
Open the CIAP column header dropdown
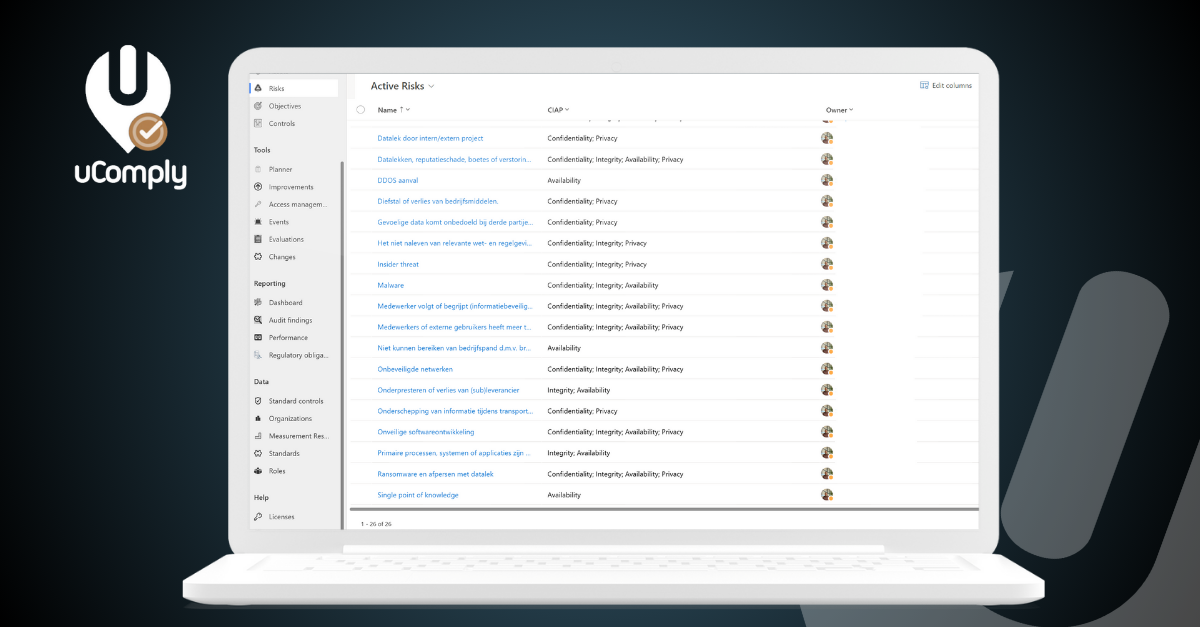tap(558, 110)
